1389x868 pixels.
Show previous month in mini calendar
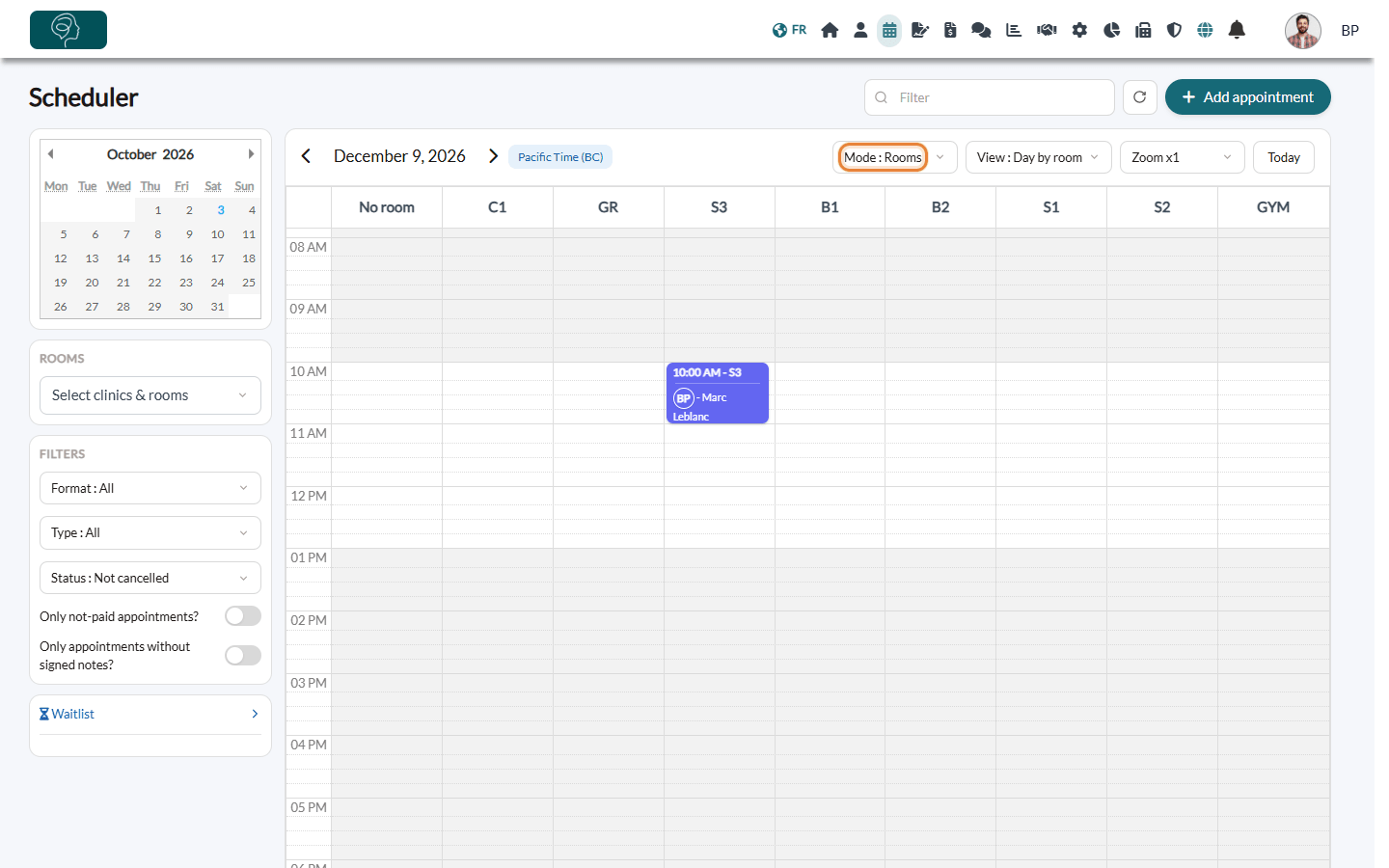50,154
